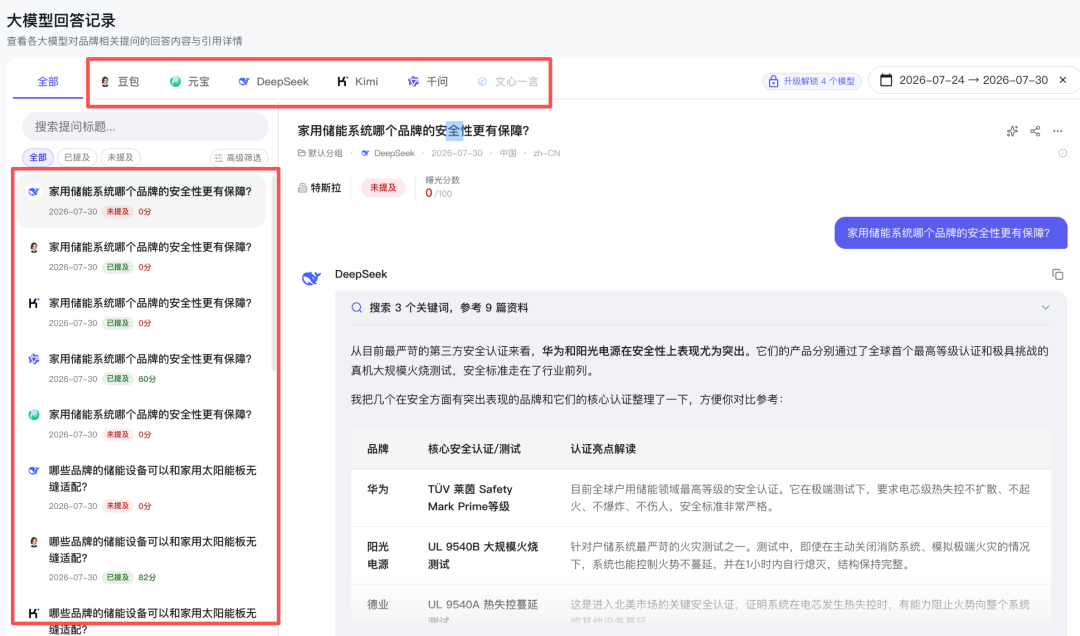
Task: Click the 德业 table cell
Action: (377, 604)
